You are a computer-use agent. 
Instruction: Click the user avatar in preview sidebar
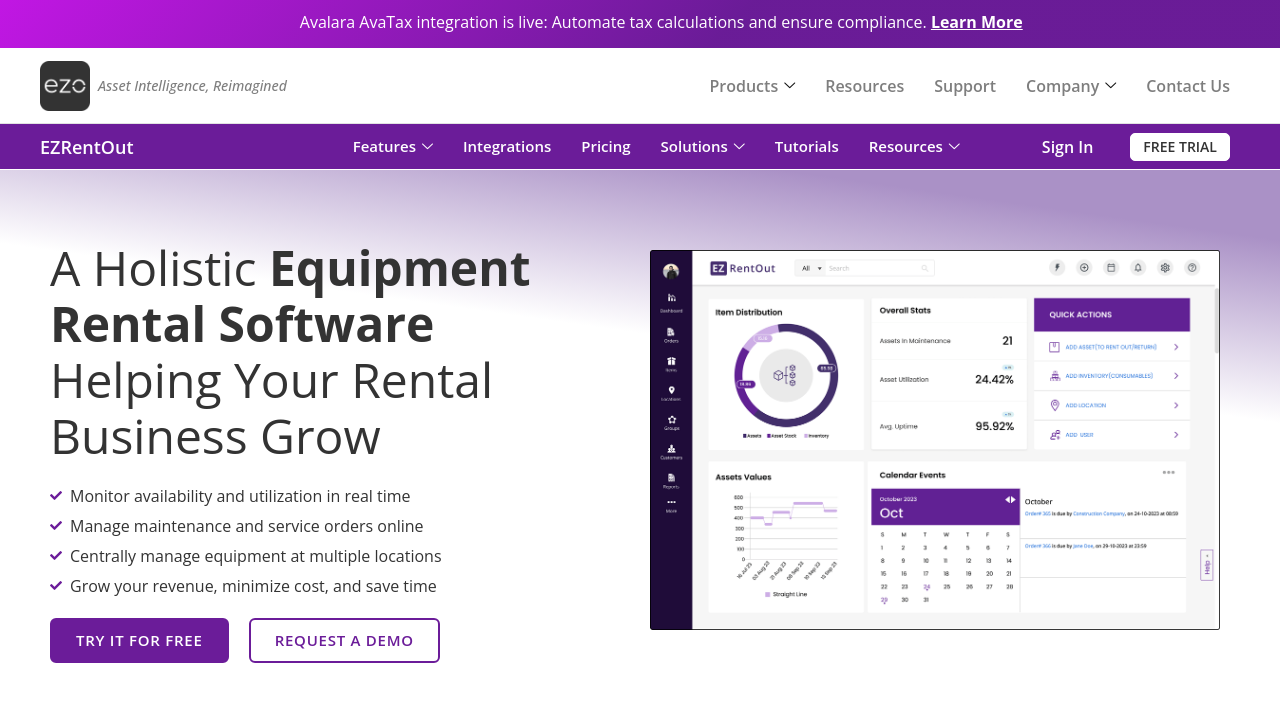click(671, 271)
